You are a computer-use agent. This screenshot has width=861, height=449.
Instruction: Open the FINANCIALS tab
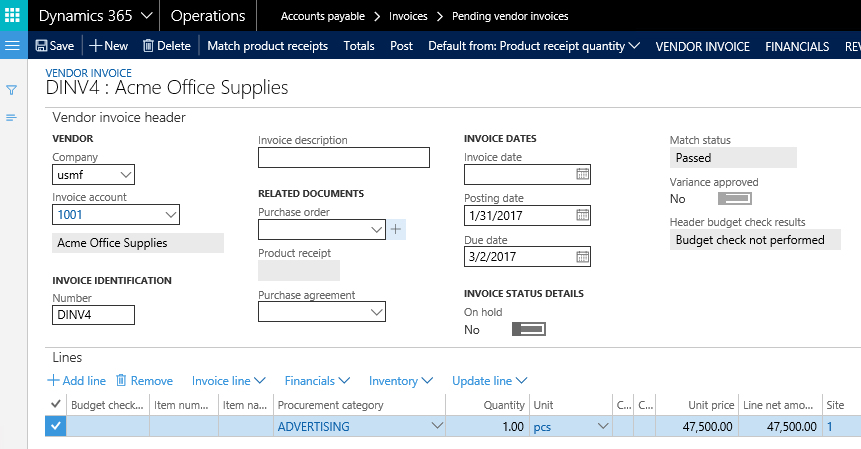pyautogui.click(x=796, y=46)
